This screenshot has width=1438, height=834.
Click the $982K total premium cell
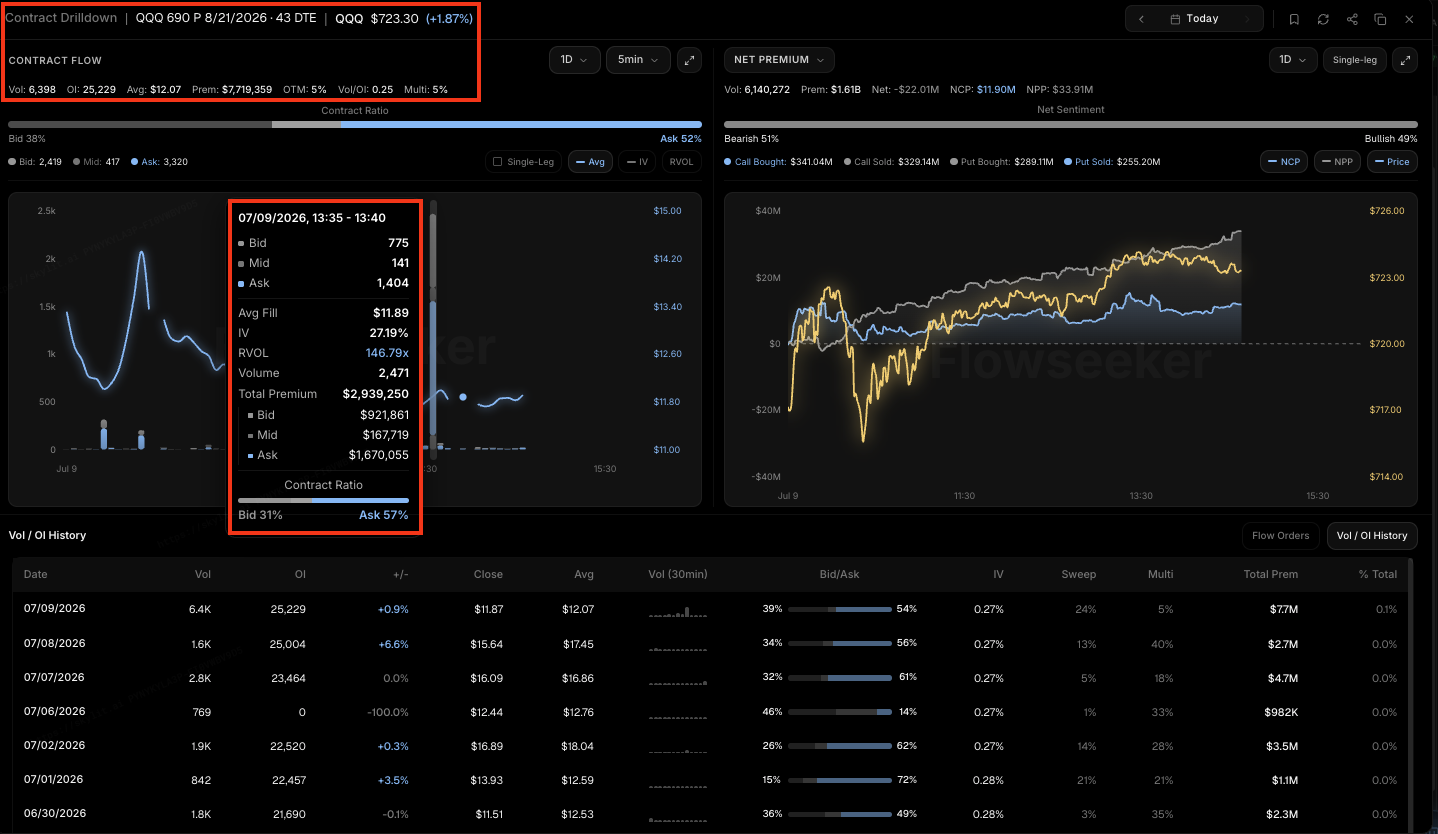pyautogui.click(x=1280, y=712)
